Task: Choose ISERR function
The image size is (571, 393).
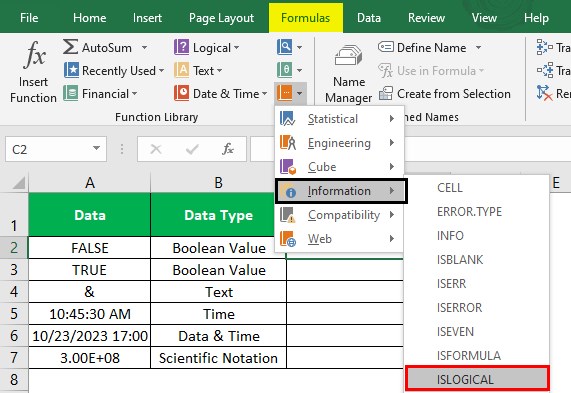Action: tap(477, 283)
